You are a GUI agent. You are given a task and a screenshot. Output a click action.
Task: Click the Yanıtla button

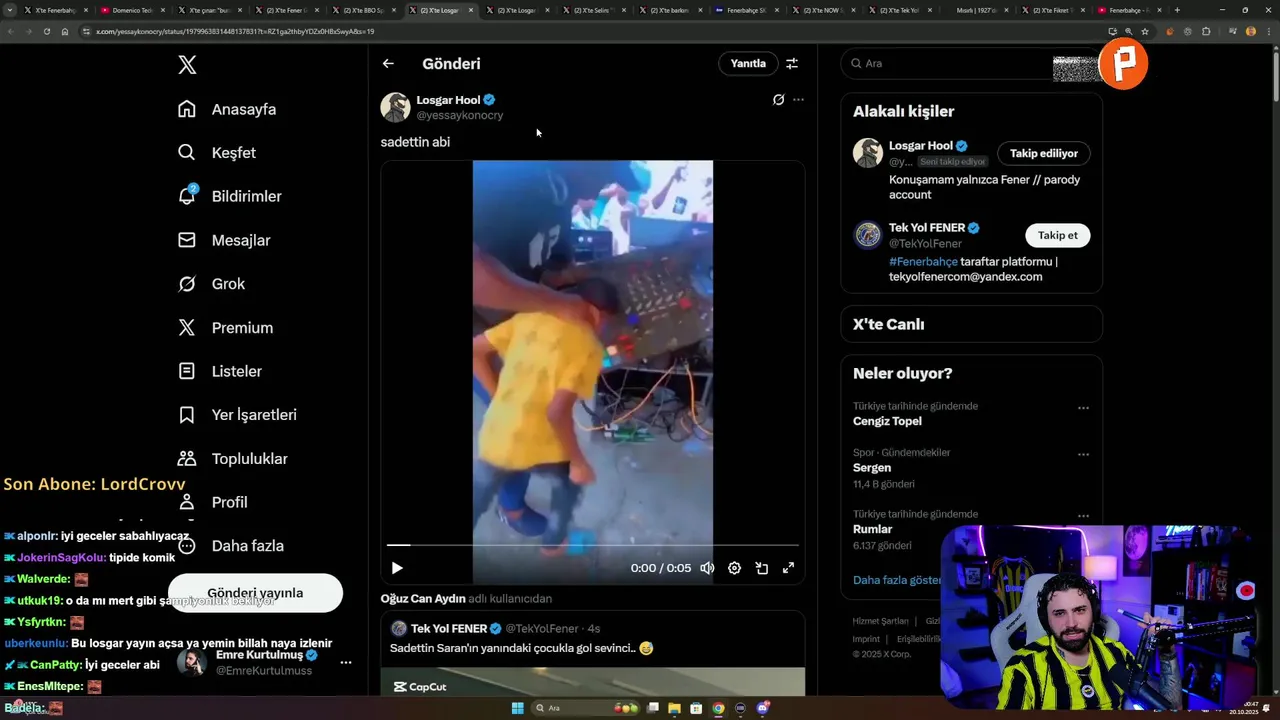pos(748,63)
